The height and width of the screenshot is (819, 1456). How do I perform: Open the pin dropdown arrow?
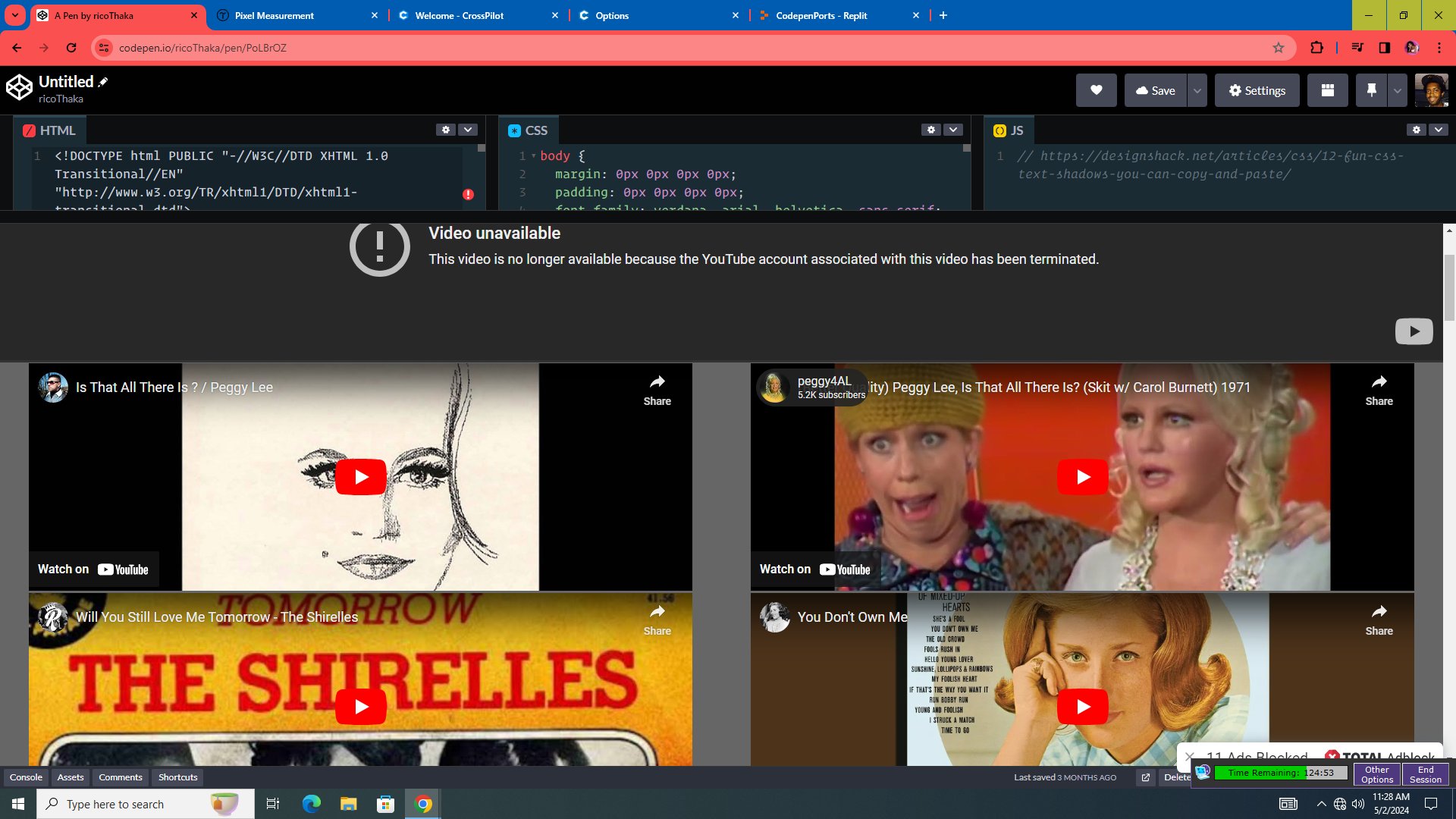click(1397, 90)
